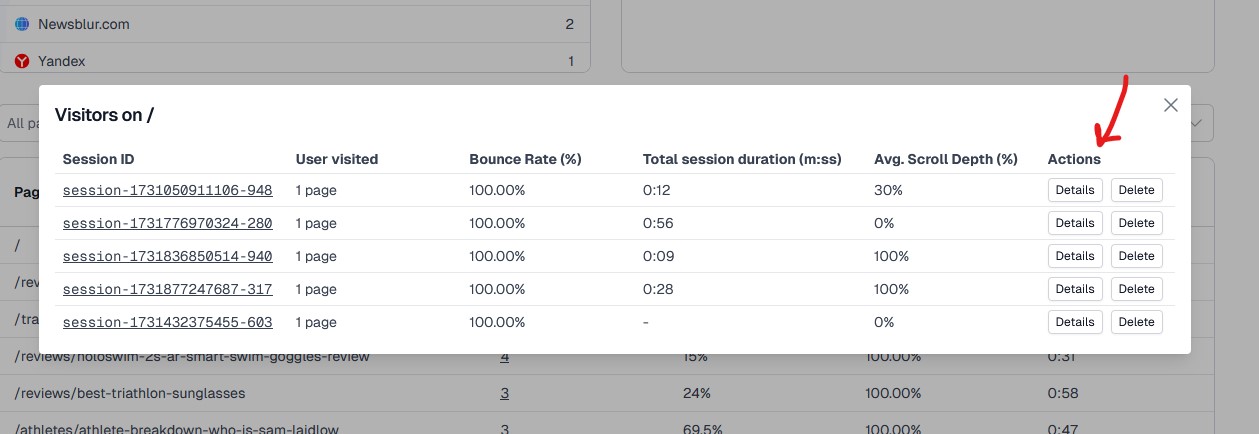1259x434 pixels.
Task: Open session-1731776970324-280 link
Action: pos(167,223)
